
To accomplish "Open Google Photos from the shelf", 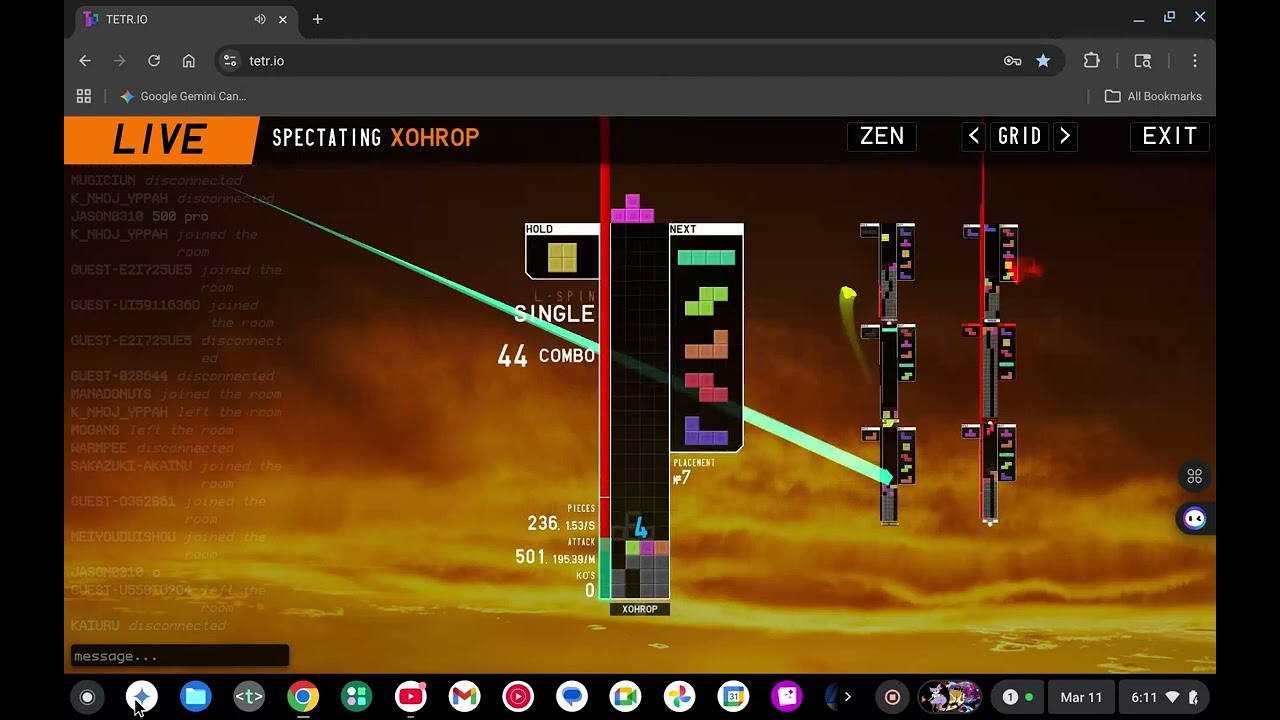I will click(680, 697).
